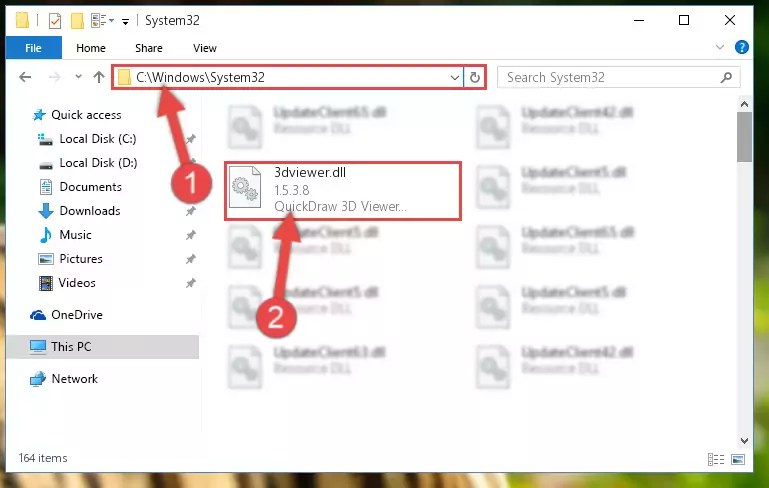This screenshot has width=769, height=488.
Task: Click the Forward navigation arrow
Action: 55,77
